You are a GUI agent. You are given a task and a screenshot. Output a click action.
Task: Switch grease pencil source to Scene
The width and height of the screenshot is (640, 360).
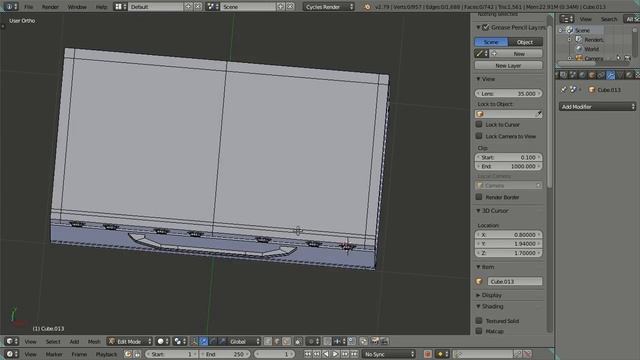tap(491, 42)
